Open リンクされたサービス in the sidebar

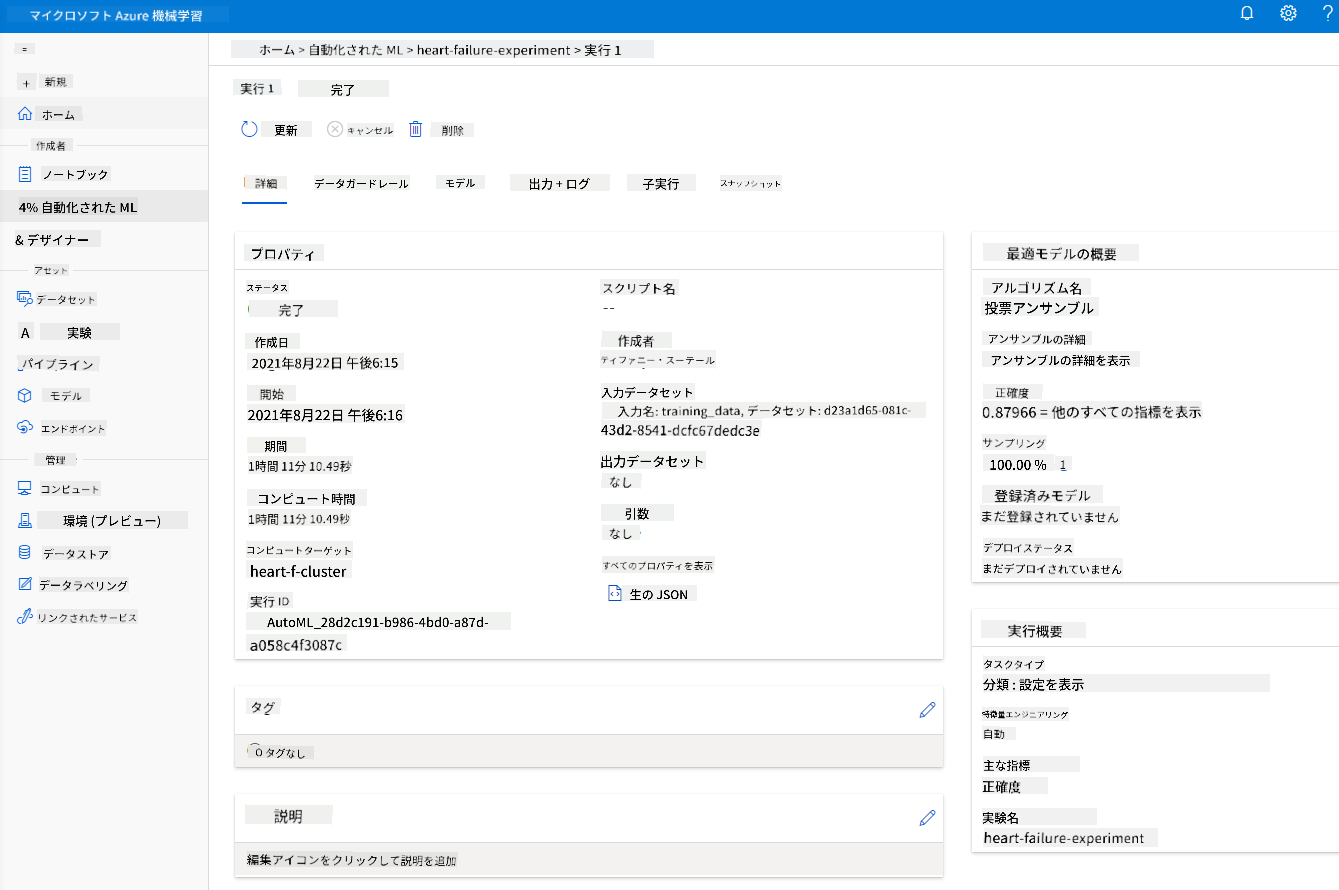point(78,618)
